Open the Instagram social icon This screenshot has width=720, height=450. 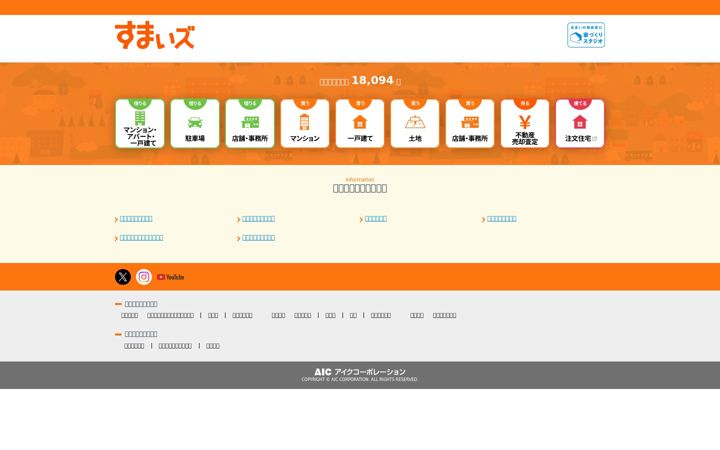coord(144,277)
